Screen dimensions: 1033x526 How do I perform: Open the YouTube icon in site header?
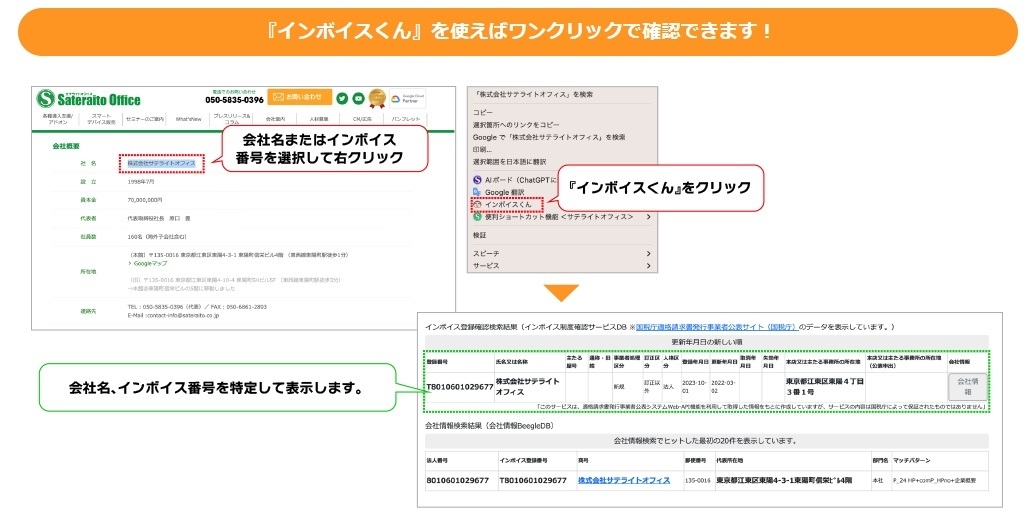pos(357,98)
